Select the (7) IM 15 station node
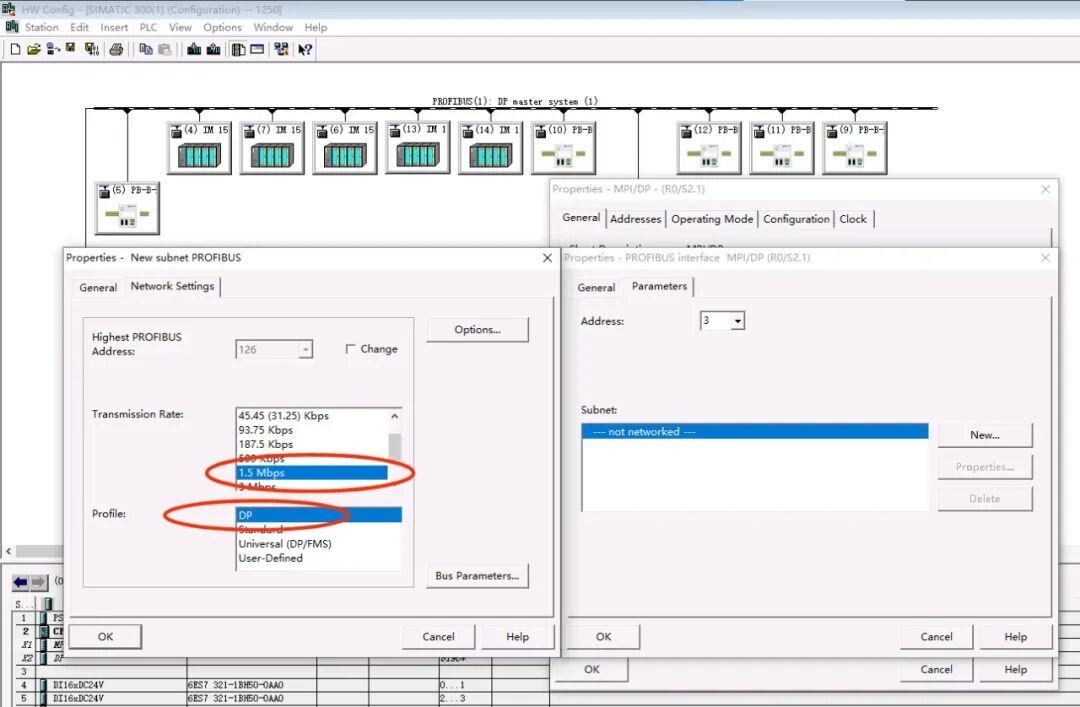The height and width of the screenshot is (707, 1080). point(272,147)
